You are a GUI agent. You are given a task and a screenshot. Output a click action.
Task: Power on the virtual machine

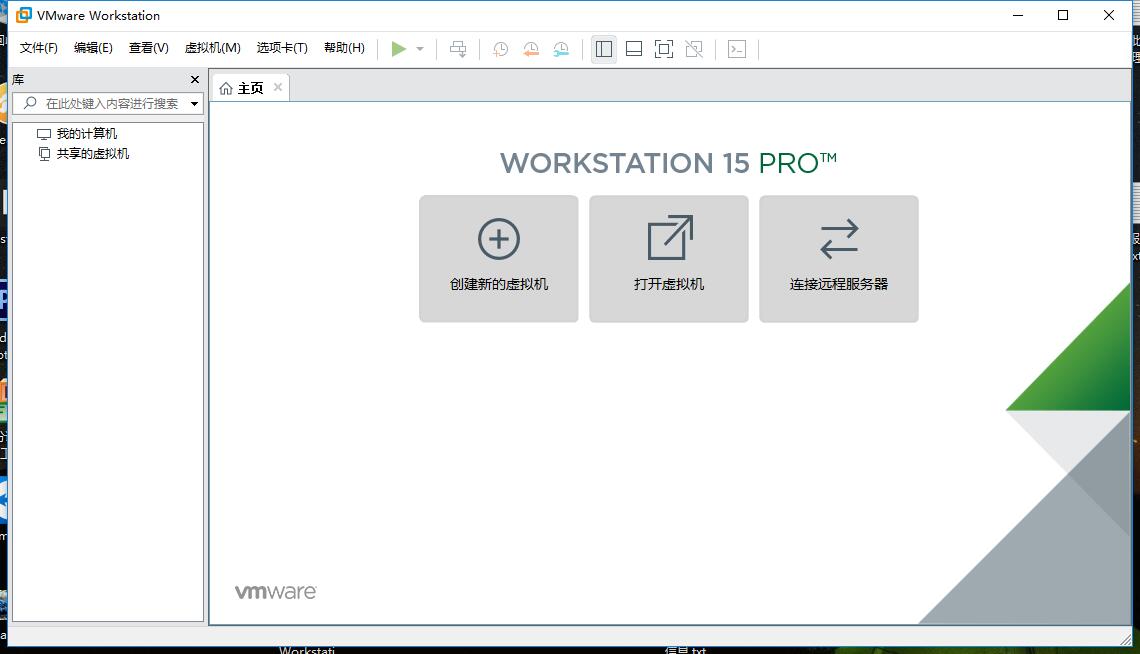point(398,48)
